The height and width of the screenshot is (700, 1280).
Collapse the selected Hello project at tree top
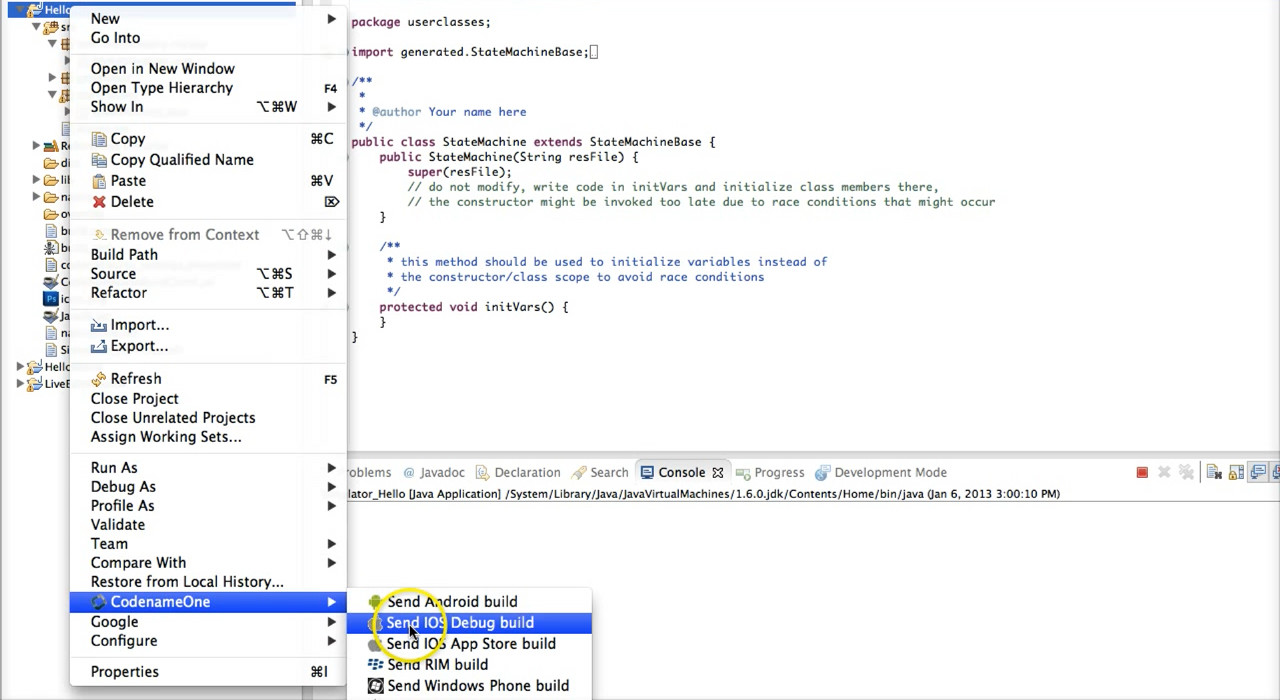pyautogui.click(x=20, y=10)
